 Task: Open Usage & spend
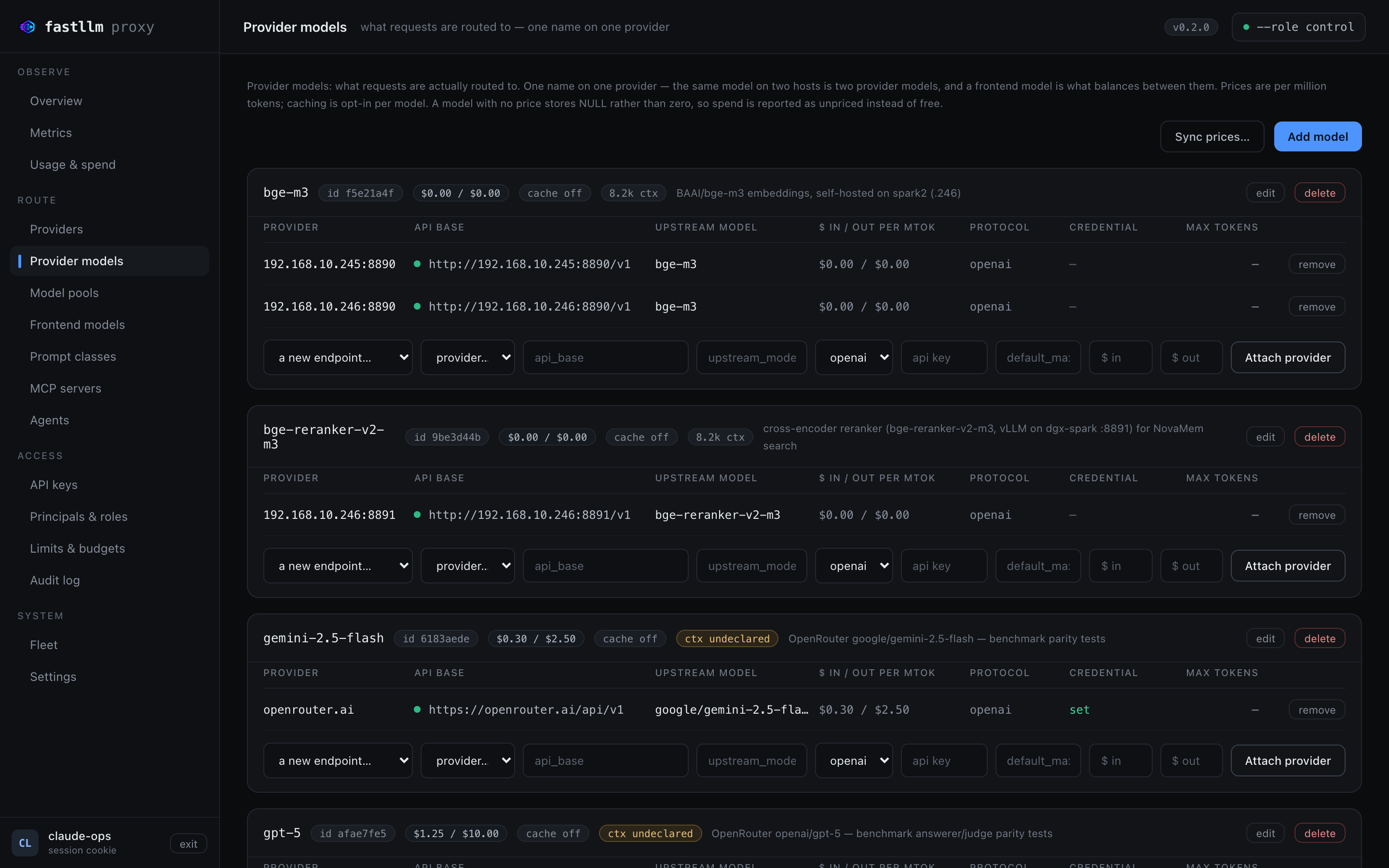(x=109, y=165)
